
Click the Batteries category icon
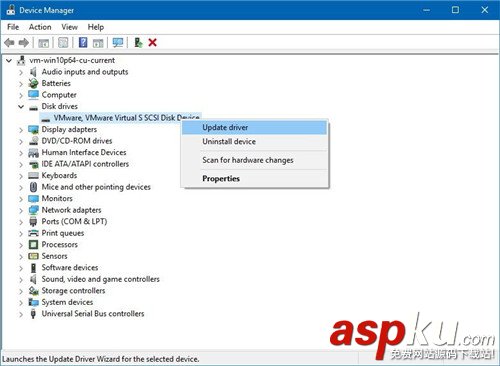click(x=33, y=83)
